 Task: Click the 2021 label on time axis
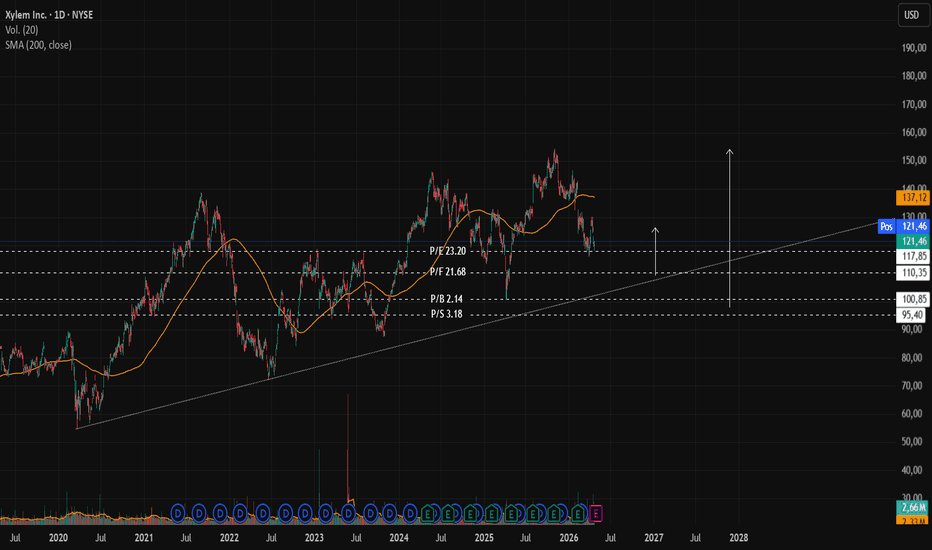click(x=144, y=538)
